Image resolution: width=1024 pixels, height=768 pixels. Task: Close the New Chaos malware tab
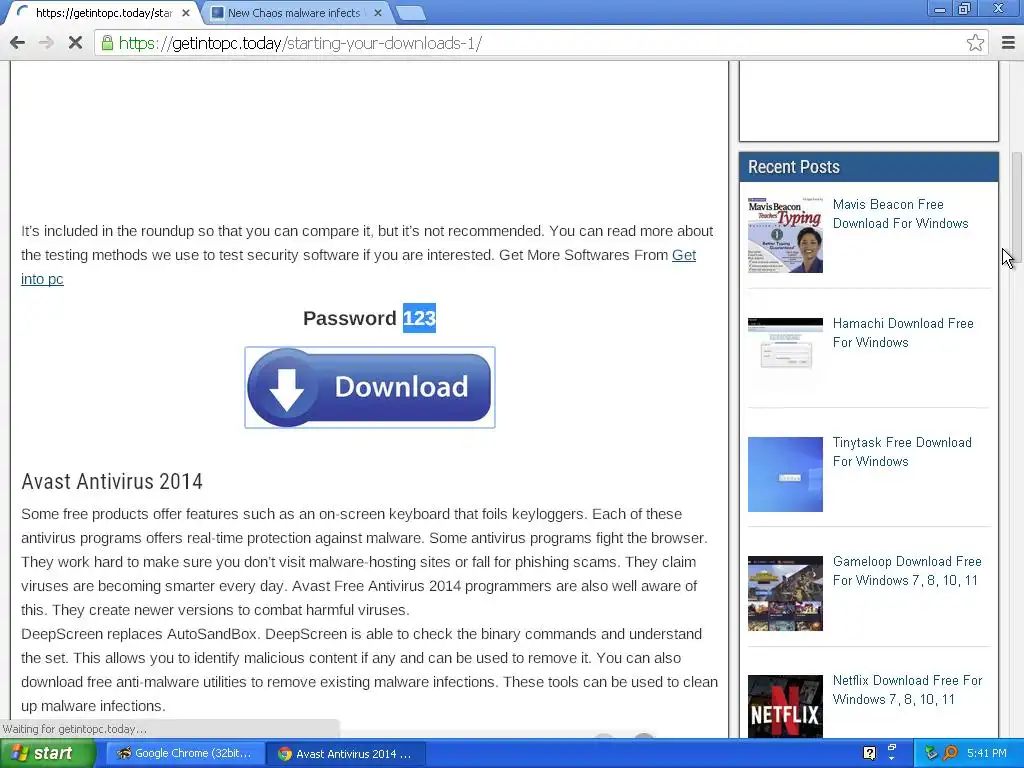click(377, 12)
